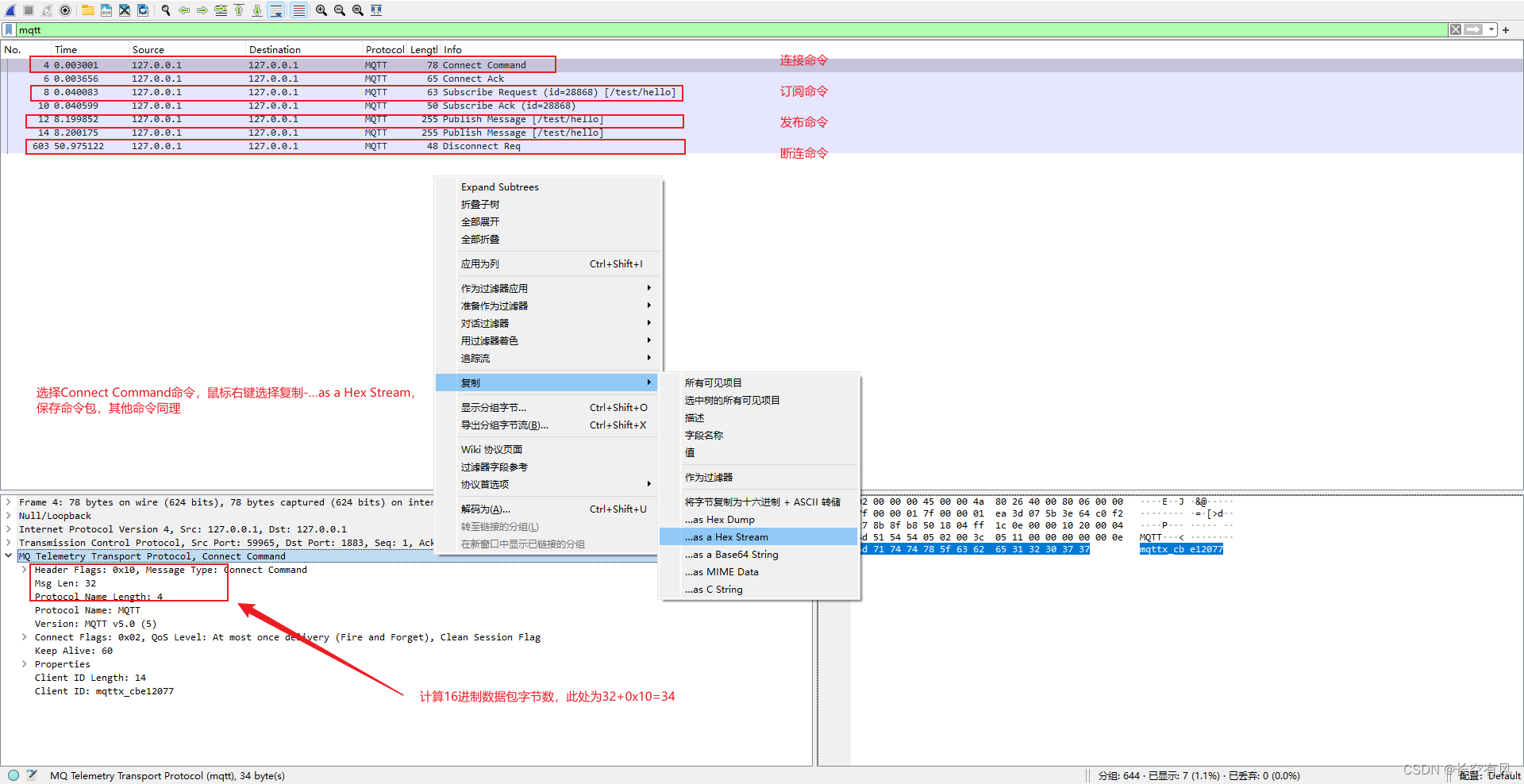Image resolution: width=1524 pixels, height=784 pixels.
Task: Sort packets by Time column
Action: (x=89, y=49)
